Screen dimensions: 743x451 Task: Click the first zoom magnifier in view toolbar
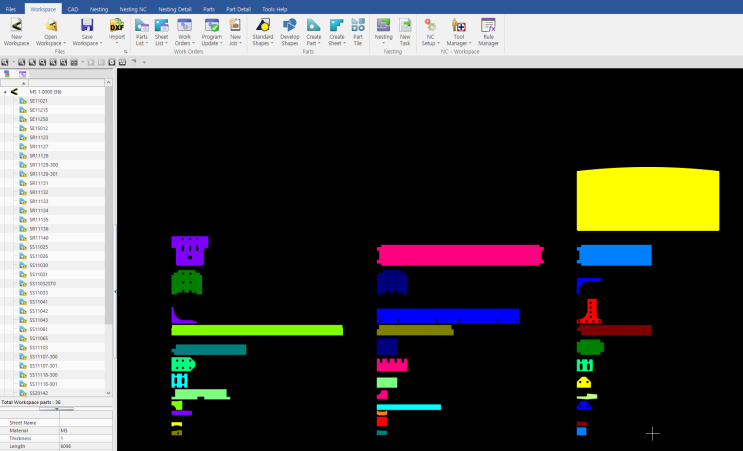[x=4, y=62]
